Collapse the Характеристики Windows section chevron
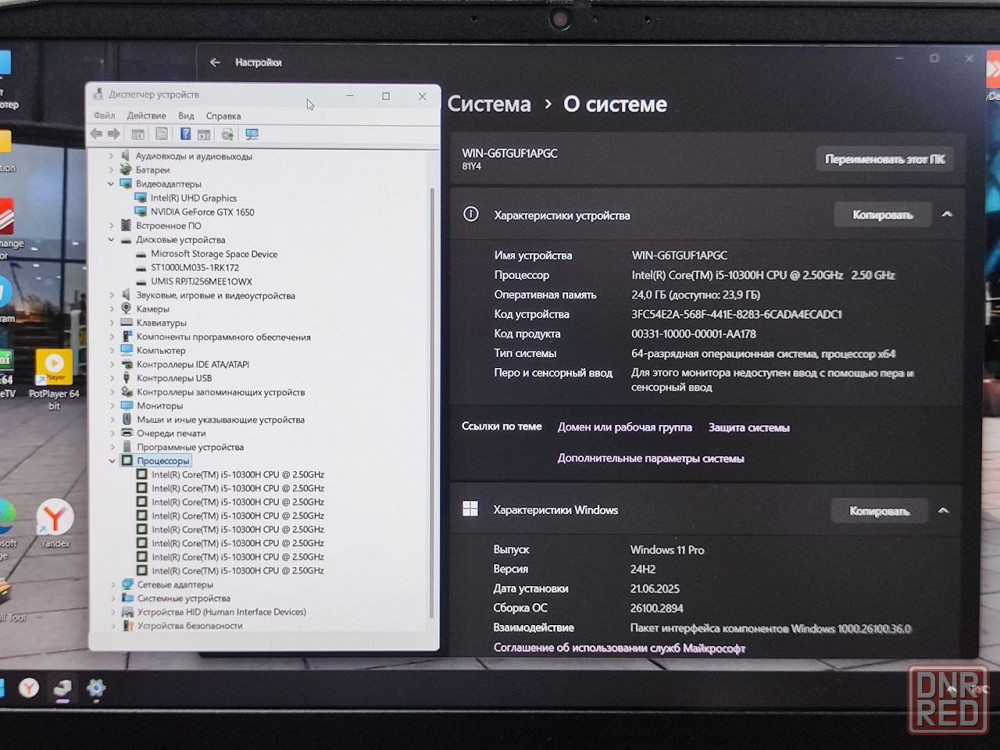 (x=944, y=511)
